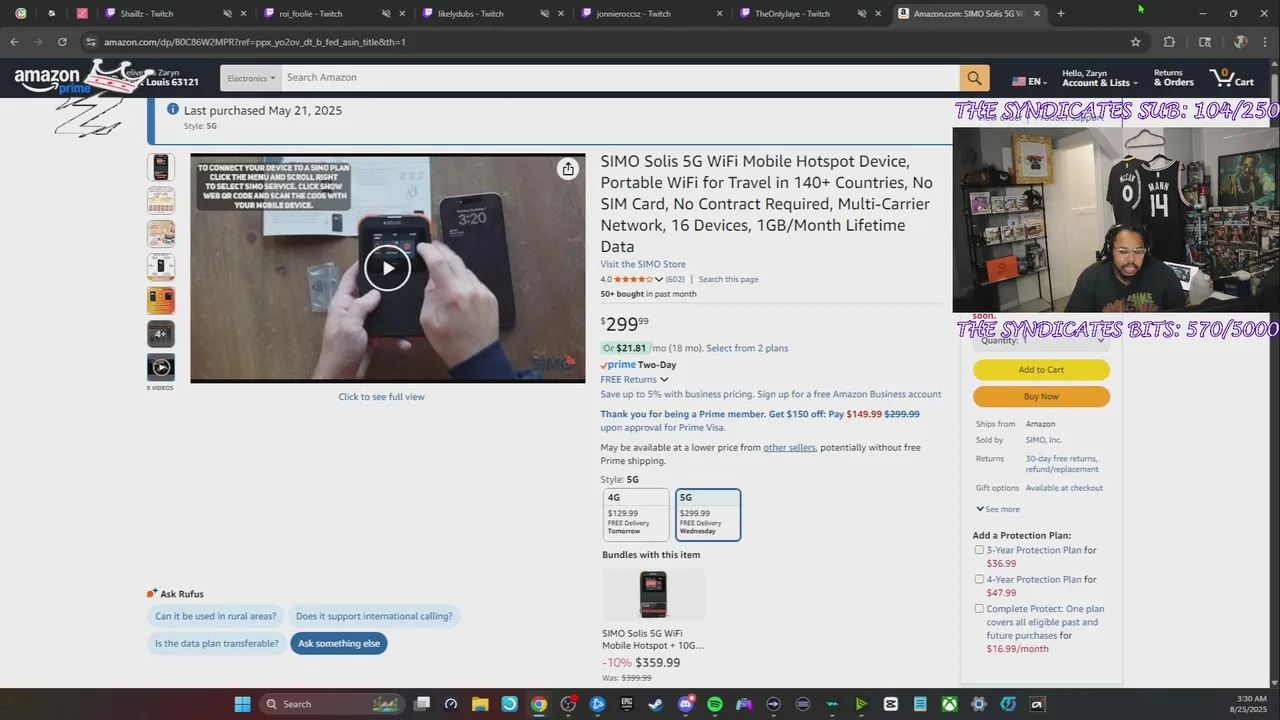The width and height of the screenshot is (1280, 720).
Task: Click the orange Amazon search magnifier button
Action: 974,78
